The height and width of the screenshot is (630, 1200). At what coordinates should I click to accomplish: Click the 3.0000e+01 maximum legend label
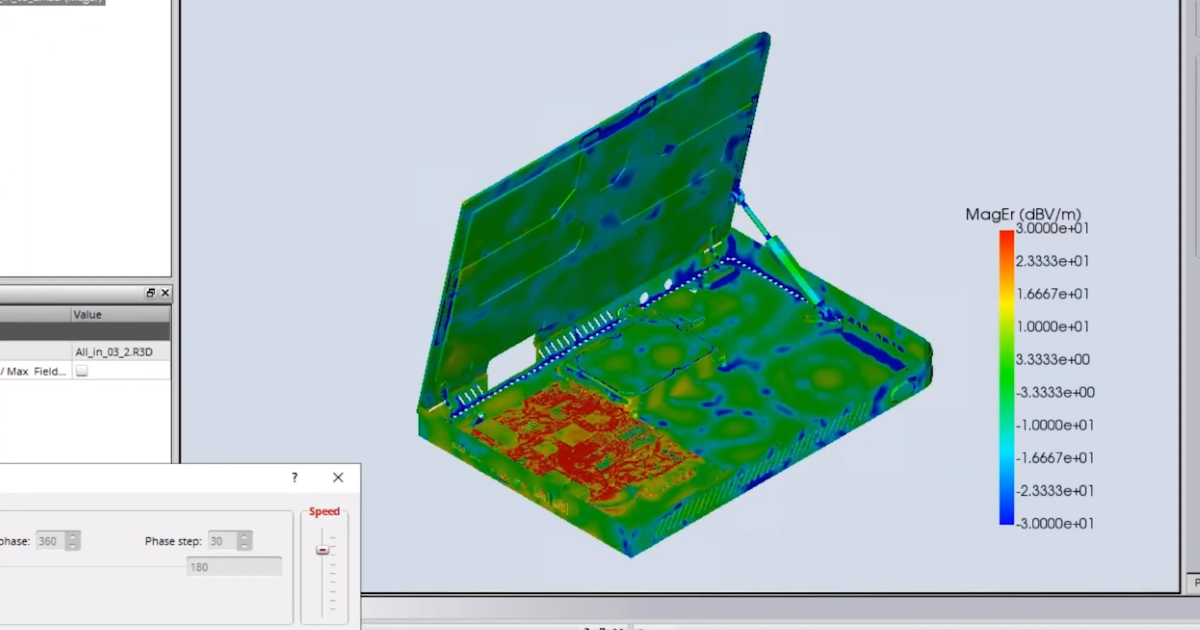click(x=1052, y=229)
